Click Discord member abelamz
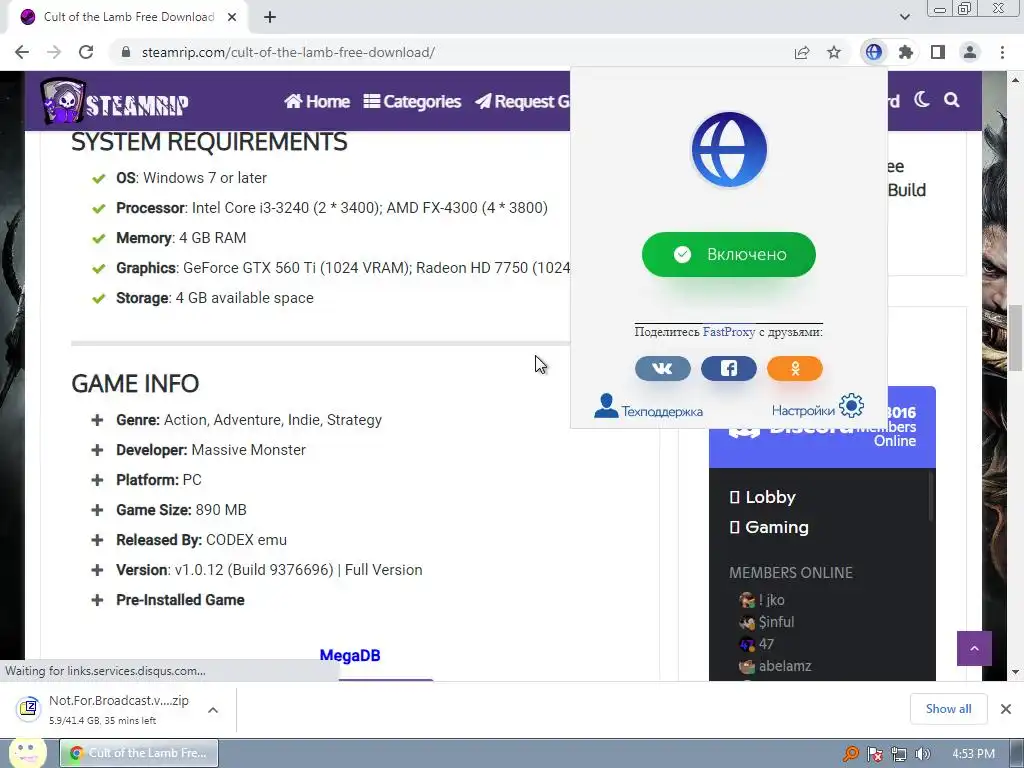The height and width of the screenshot is (768, 1024). [x=775, y=666]
